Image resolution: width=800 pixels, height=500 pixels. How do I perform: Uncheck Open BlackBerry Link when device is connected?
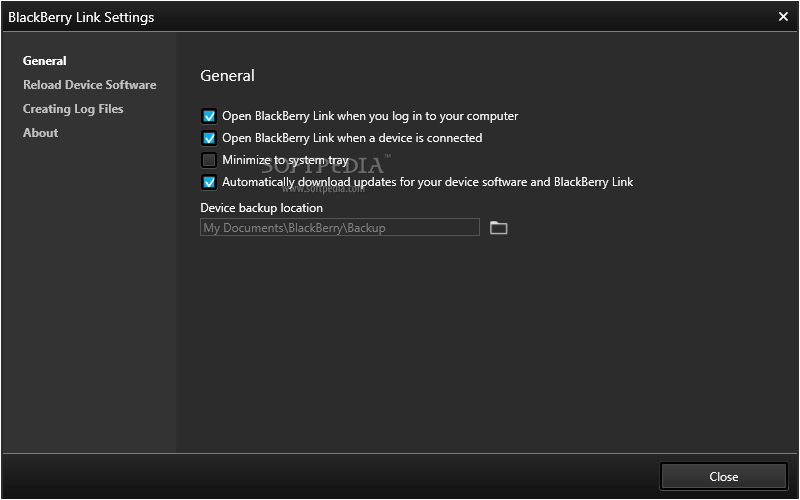click(209, 138)
